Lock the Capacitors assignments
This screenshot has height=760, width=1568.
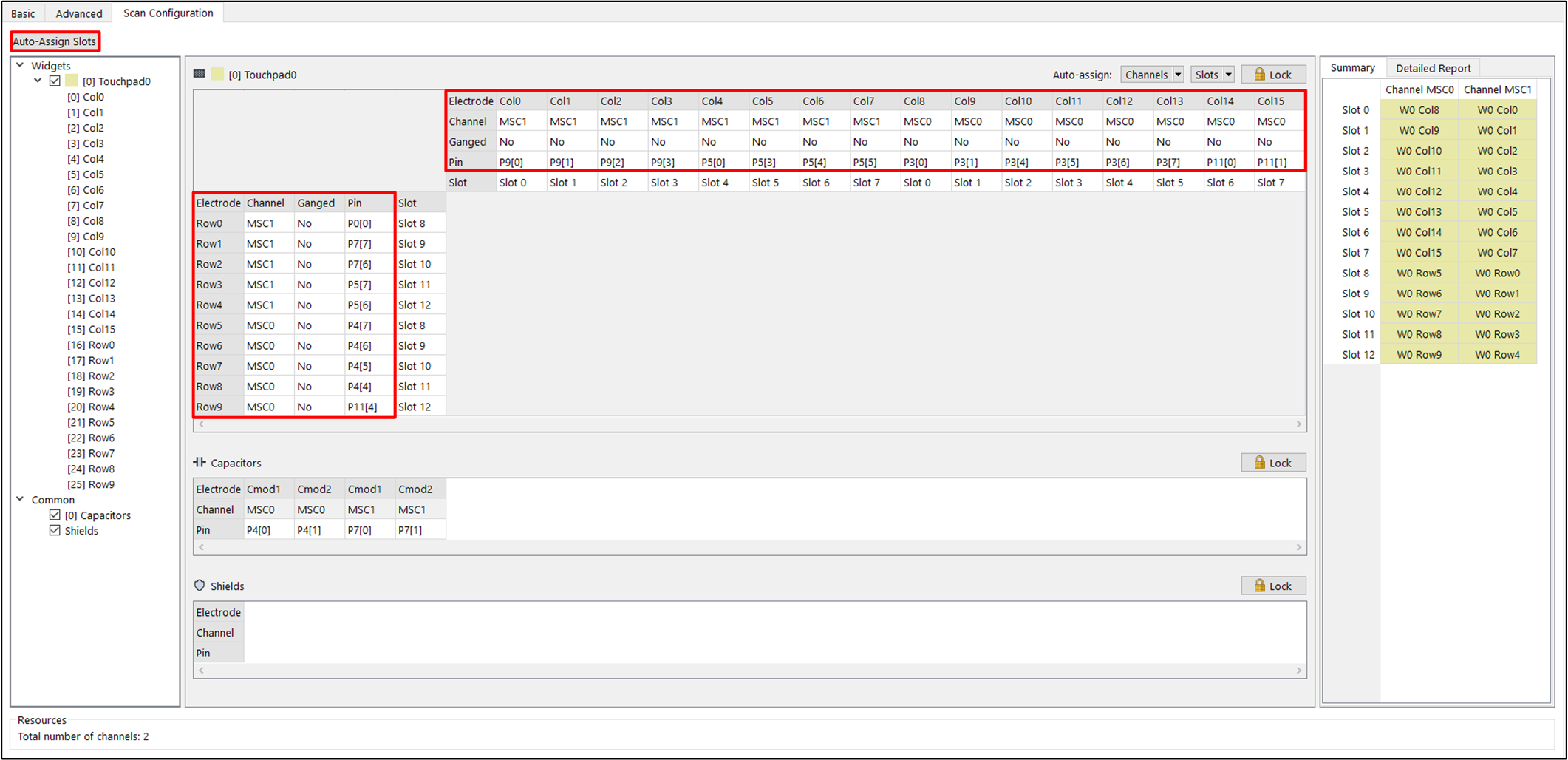[1273, 463]
